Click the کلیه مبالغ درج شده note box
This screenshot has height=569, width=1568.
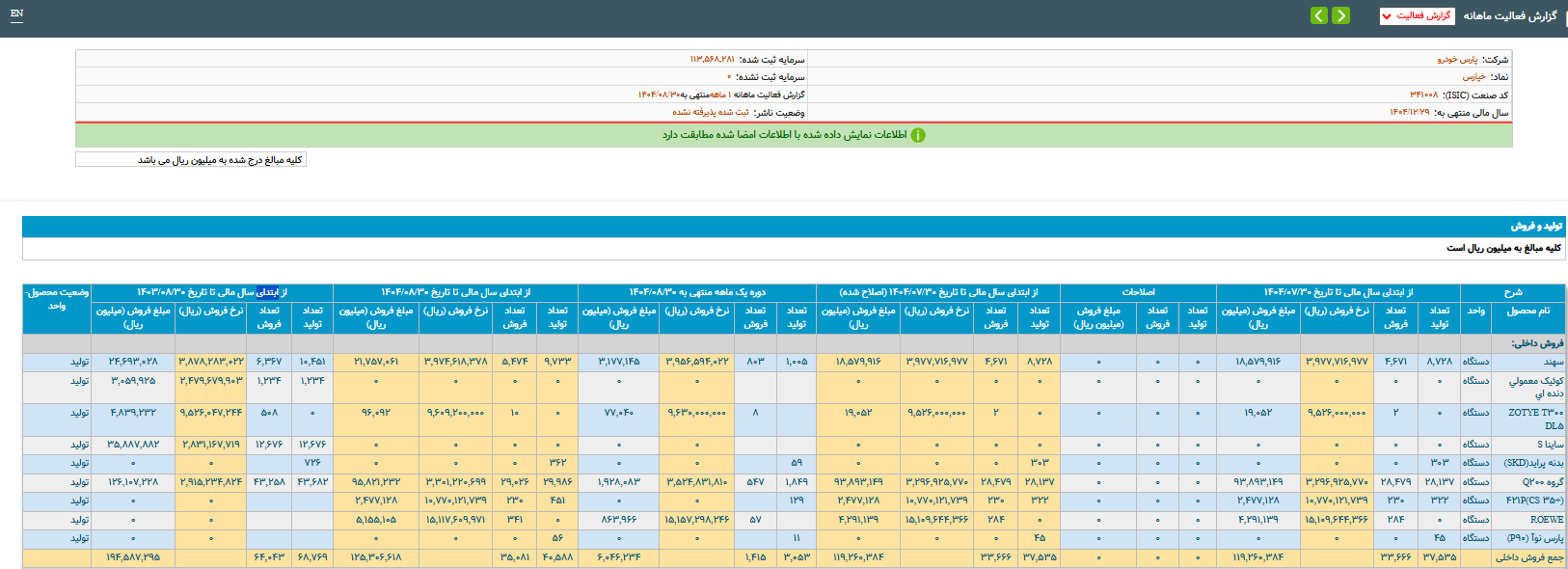[x=191, y=160]
